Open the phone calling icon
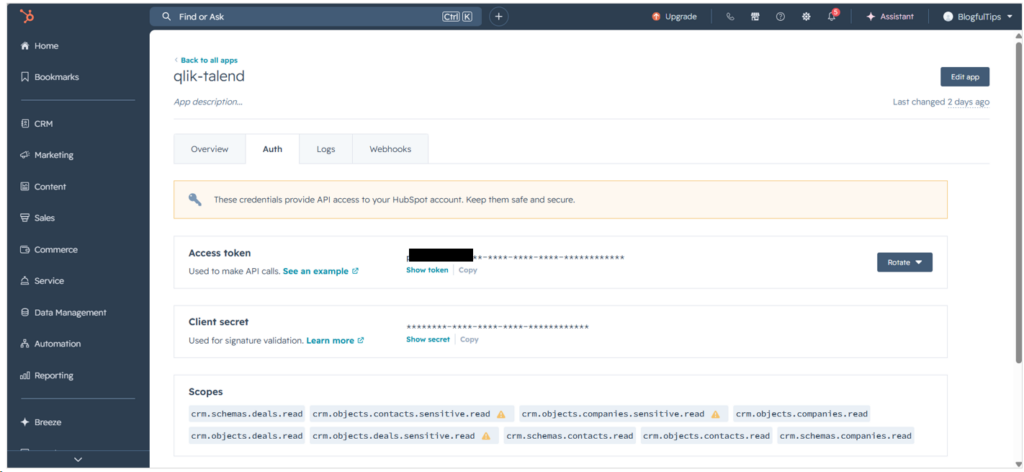 pyautogui.click(x=730, y=17)
